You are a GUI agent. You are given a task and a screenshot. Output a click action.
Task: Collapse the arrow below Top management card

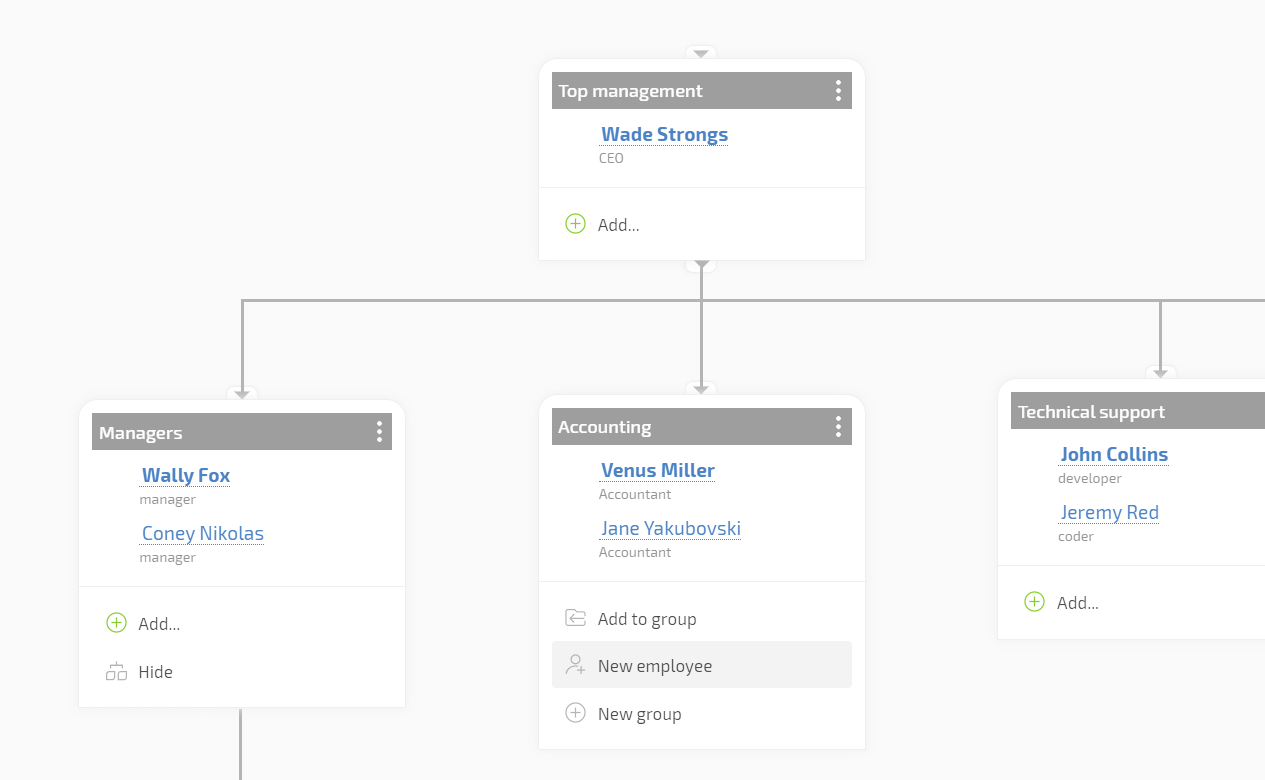coord(701,265)
